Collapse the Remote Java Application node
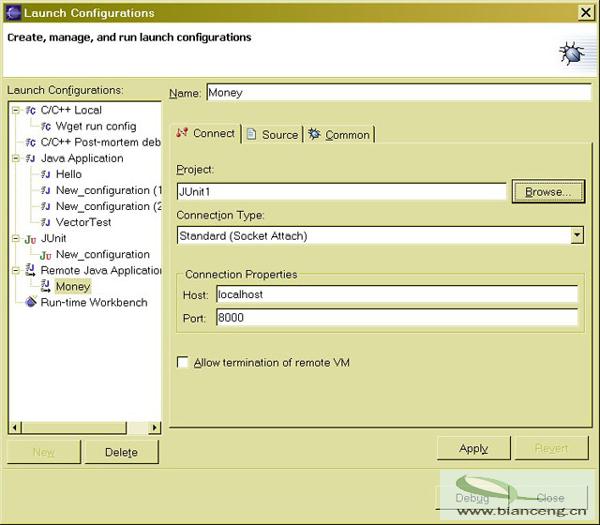Viewport: 600px width, 525px height. click(15, 271)
